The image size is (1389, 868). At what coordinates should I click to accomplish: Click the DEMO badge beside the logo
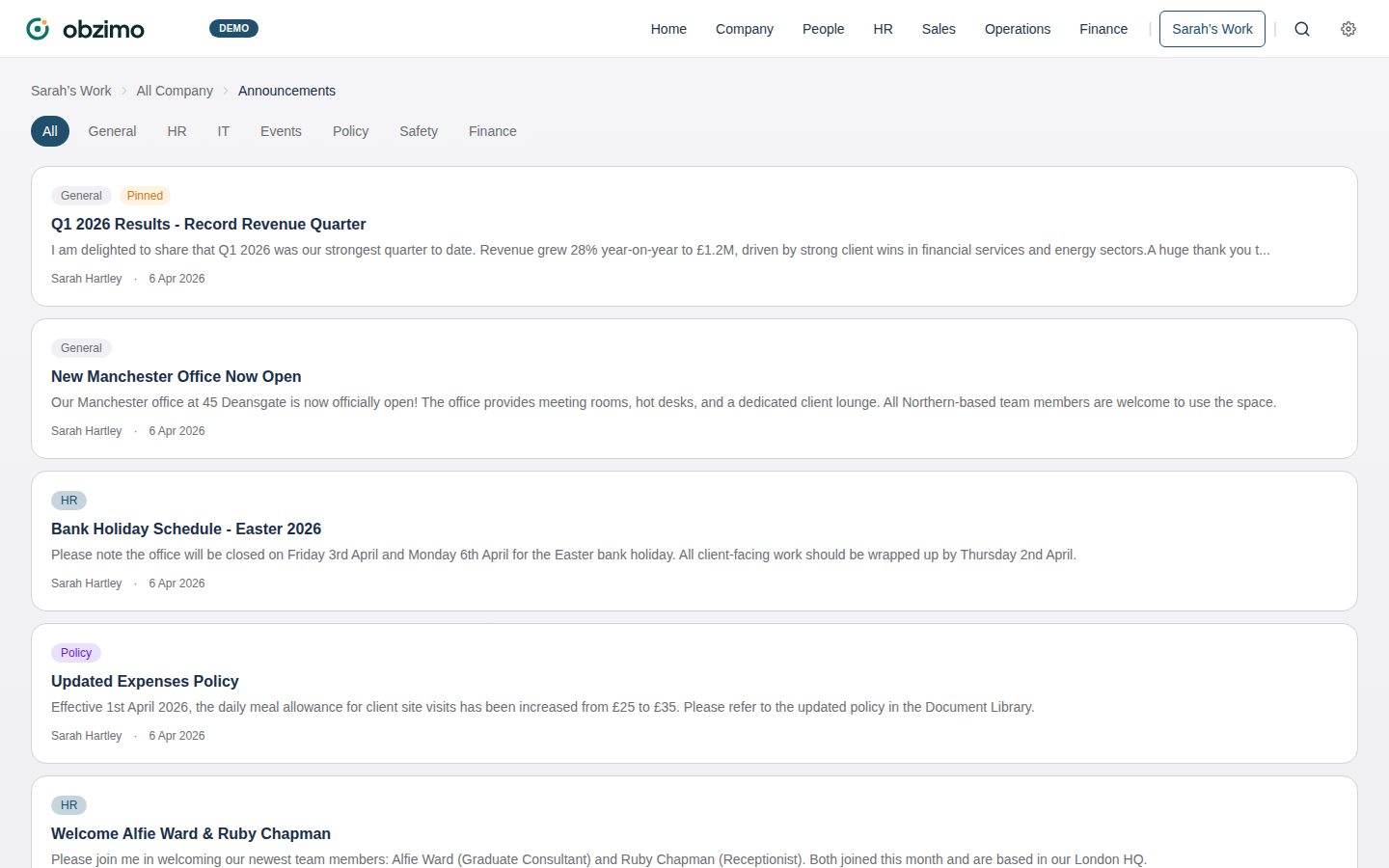pos(233,29)
